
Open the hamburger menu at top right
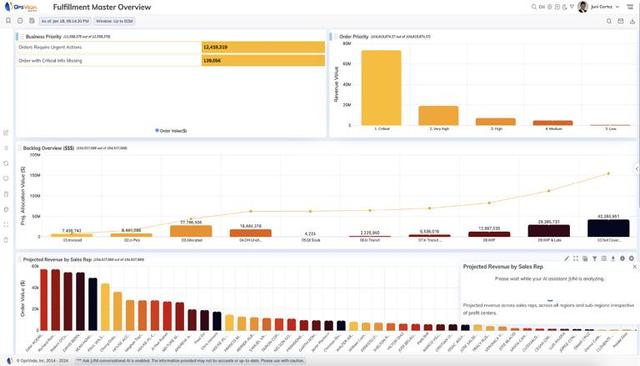(630, 7)
